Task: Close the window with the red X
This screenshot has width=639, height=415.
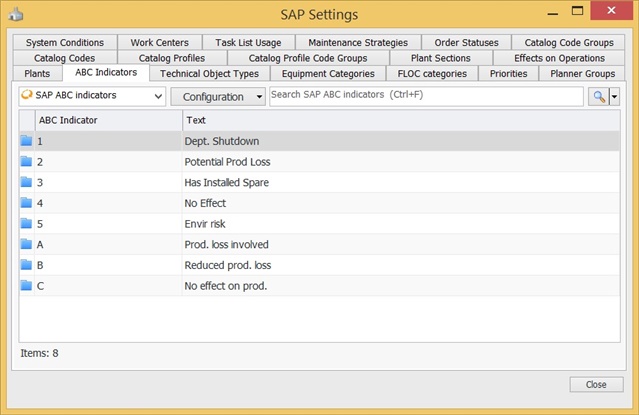Action: click(611, 11)
